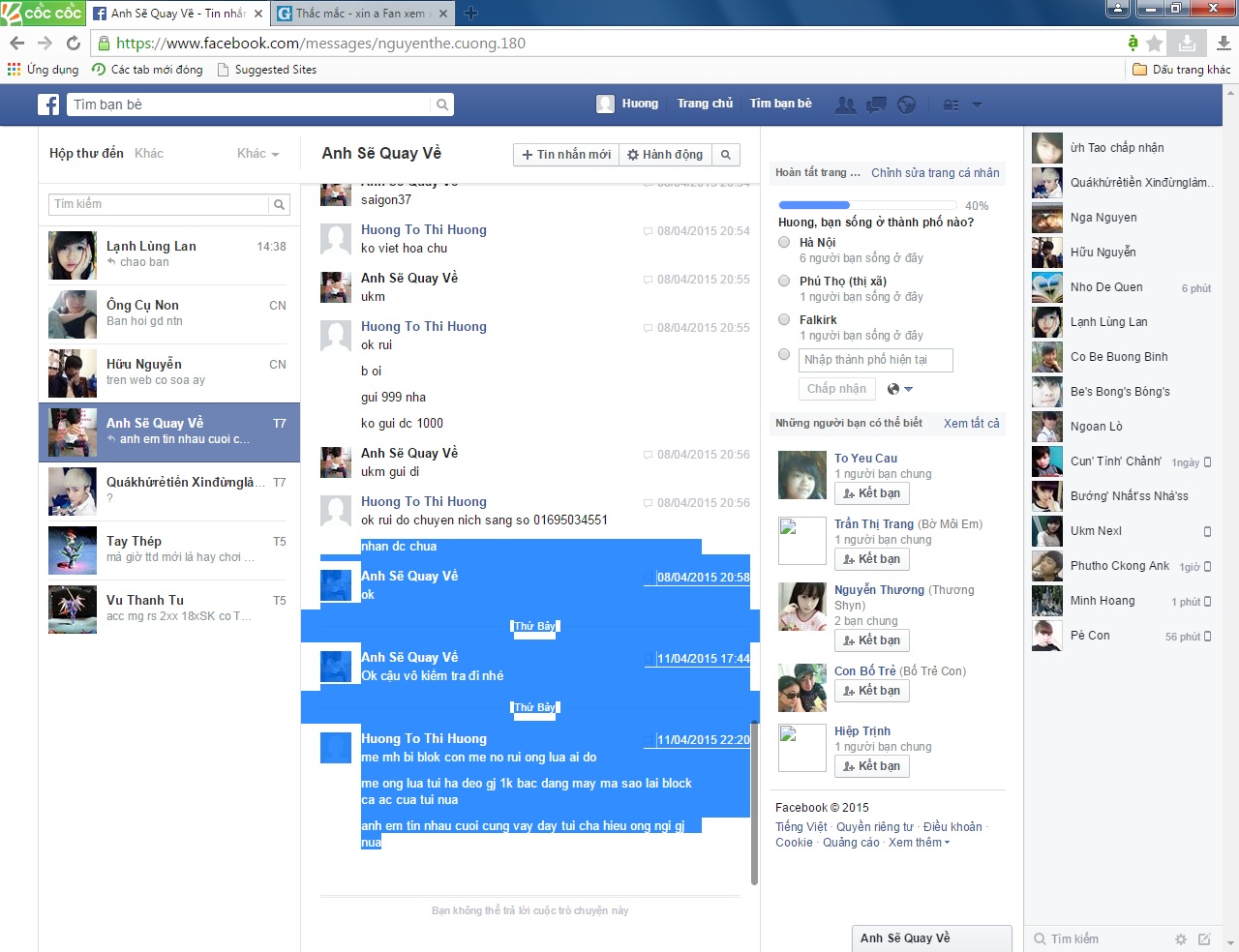Click the Tiếng Việt language link
This screenshot has width=1239, height=952.
coord(801,827)
